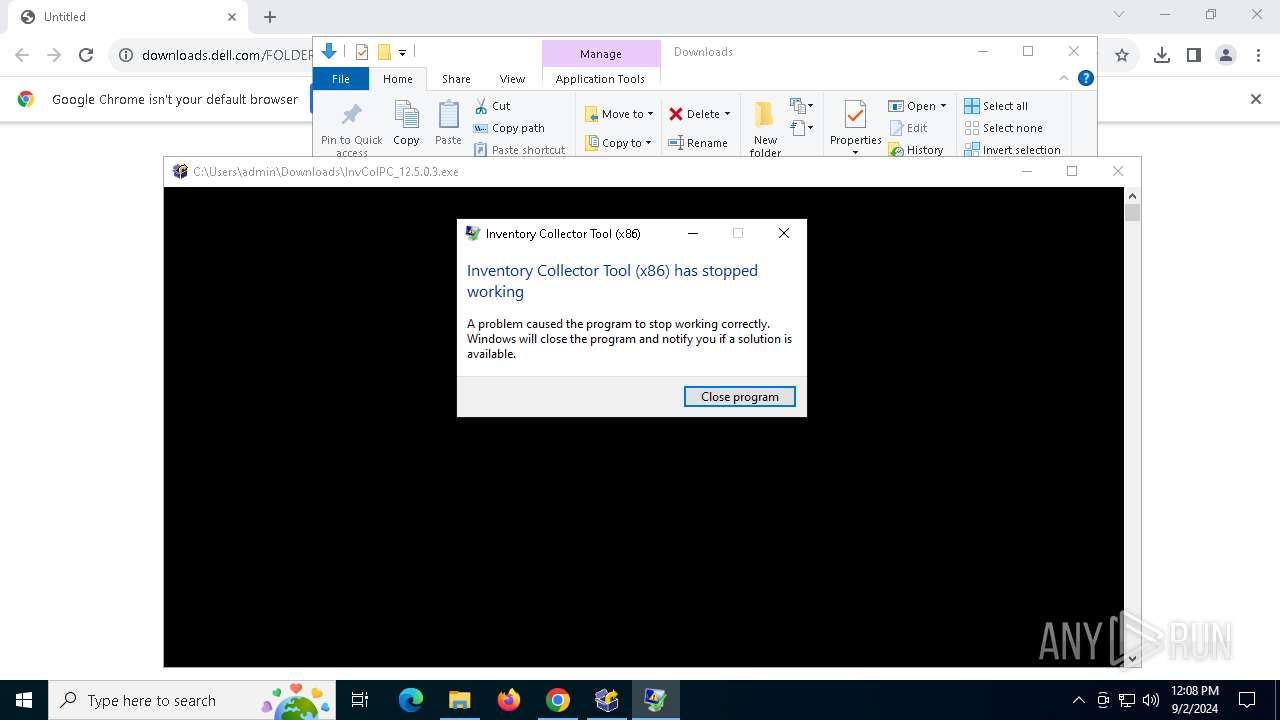Screen dimensions: 1280x720
Task: Click the History button
Action: (x=916, y=150)
